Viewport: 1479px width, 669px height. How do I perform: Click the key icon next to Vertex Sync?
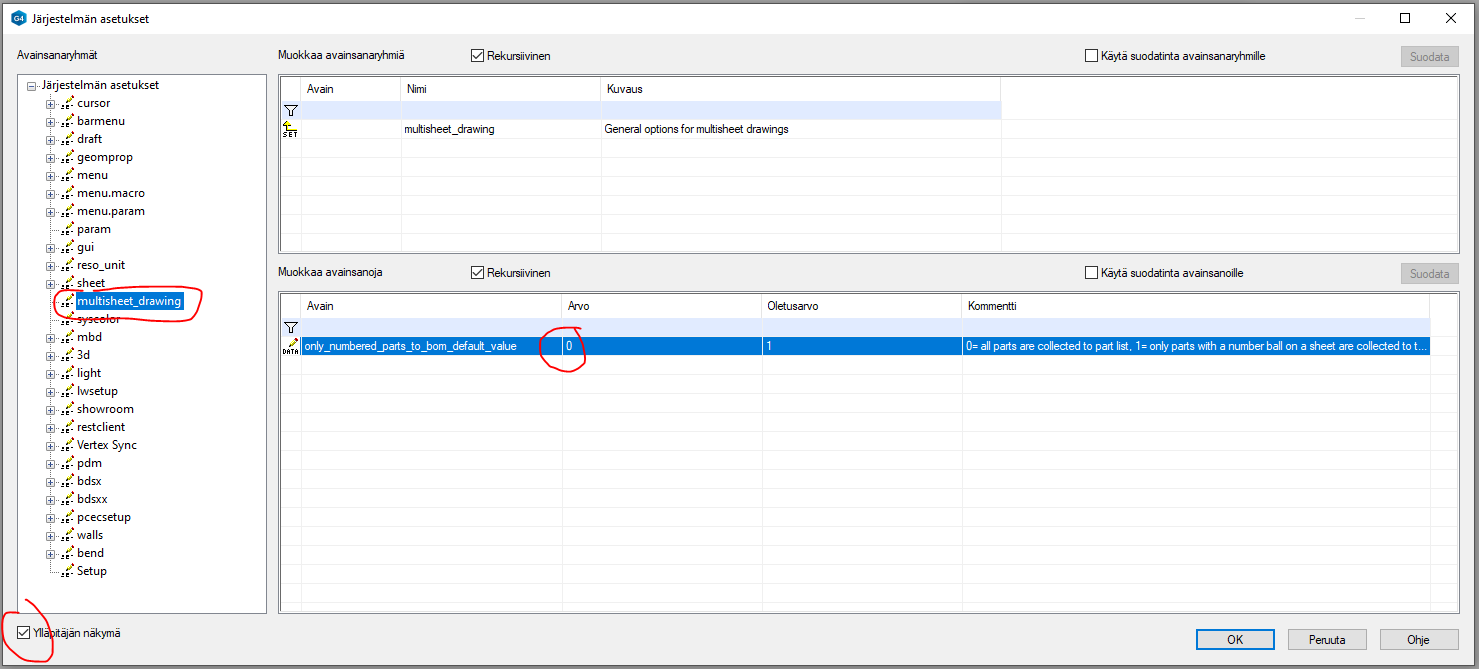pos(67,445)
